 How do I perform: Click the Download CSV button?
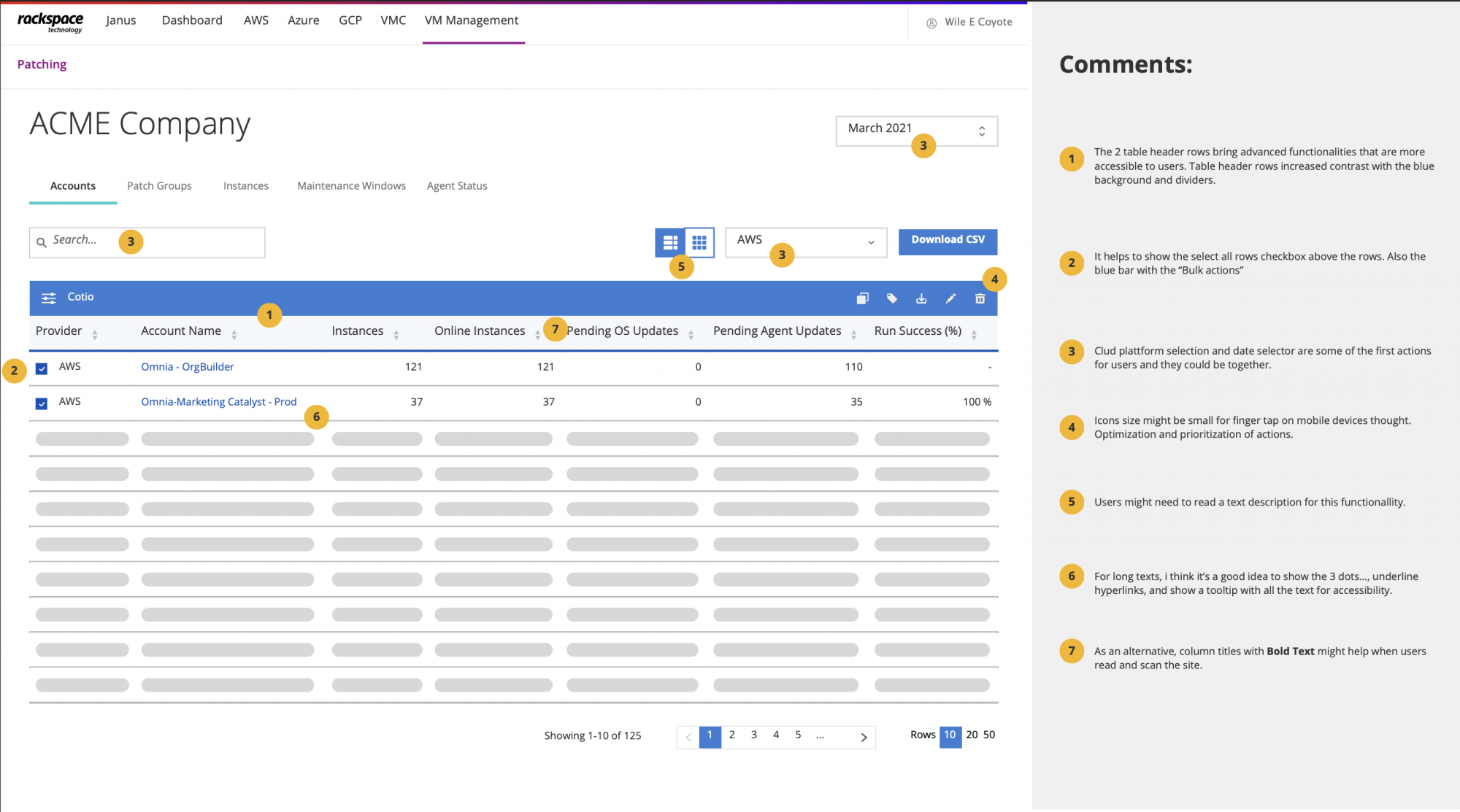point(948,241)
